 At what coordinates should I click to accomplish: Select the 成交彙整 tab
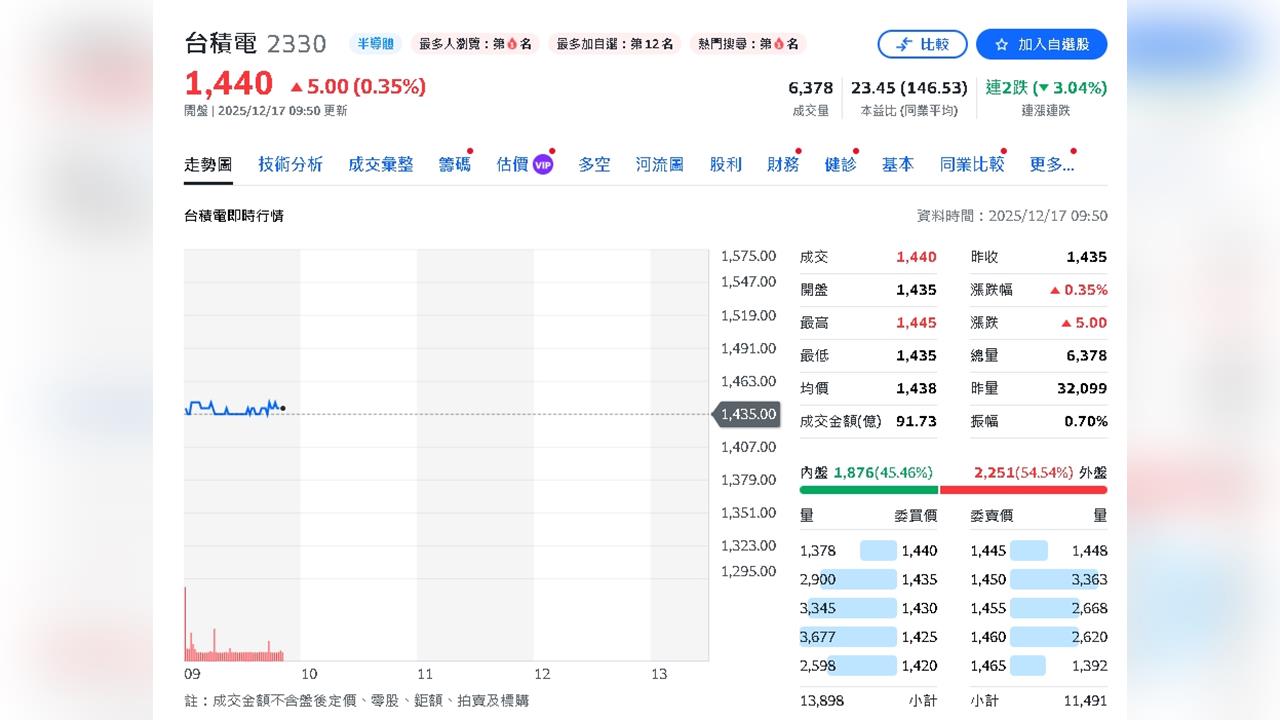click(x=381, y=164)
